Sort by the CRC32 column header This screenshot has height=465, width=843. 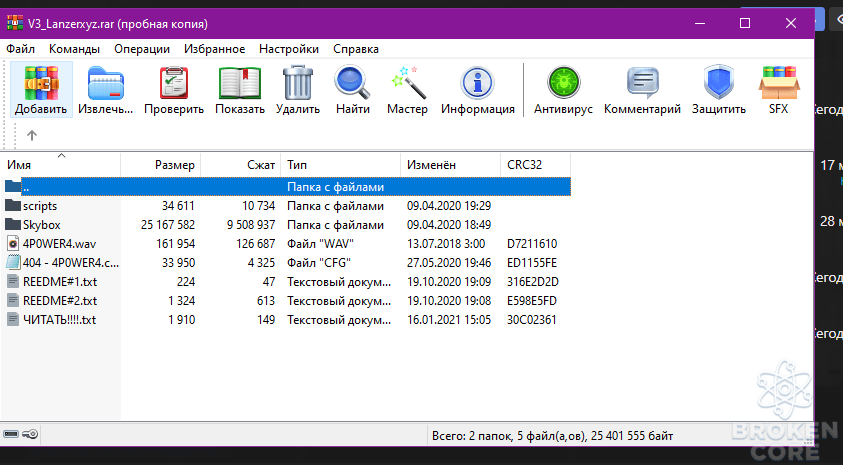pyautogui.click(x=535, y=165)
